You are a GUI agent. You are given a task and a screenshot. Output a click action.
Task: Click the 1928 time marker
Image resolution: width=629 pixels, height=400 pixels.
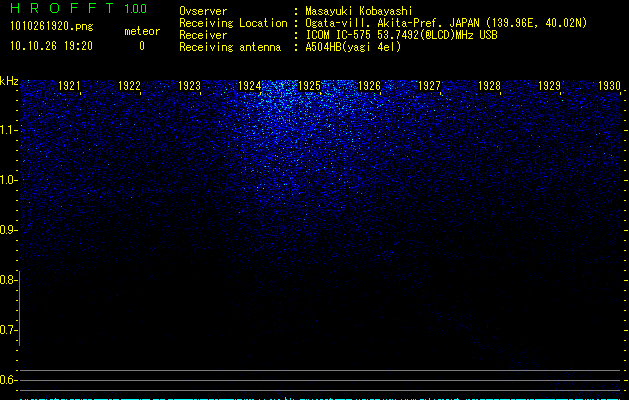[489, 86]
